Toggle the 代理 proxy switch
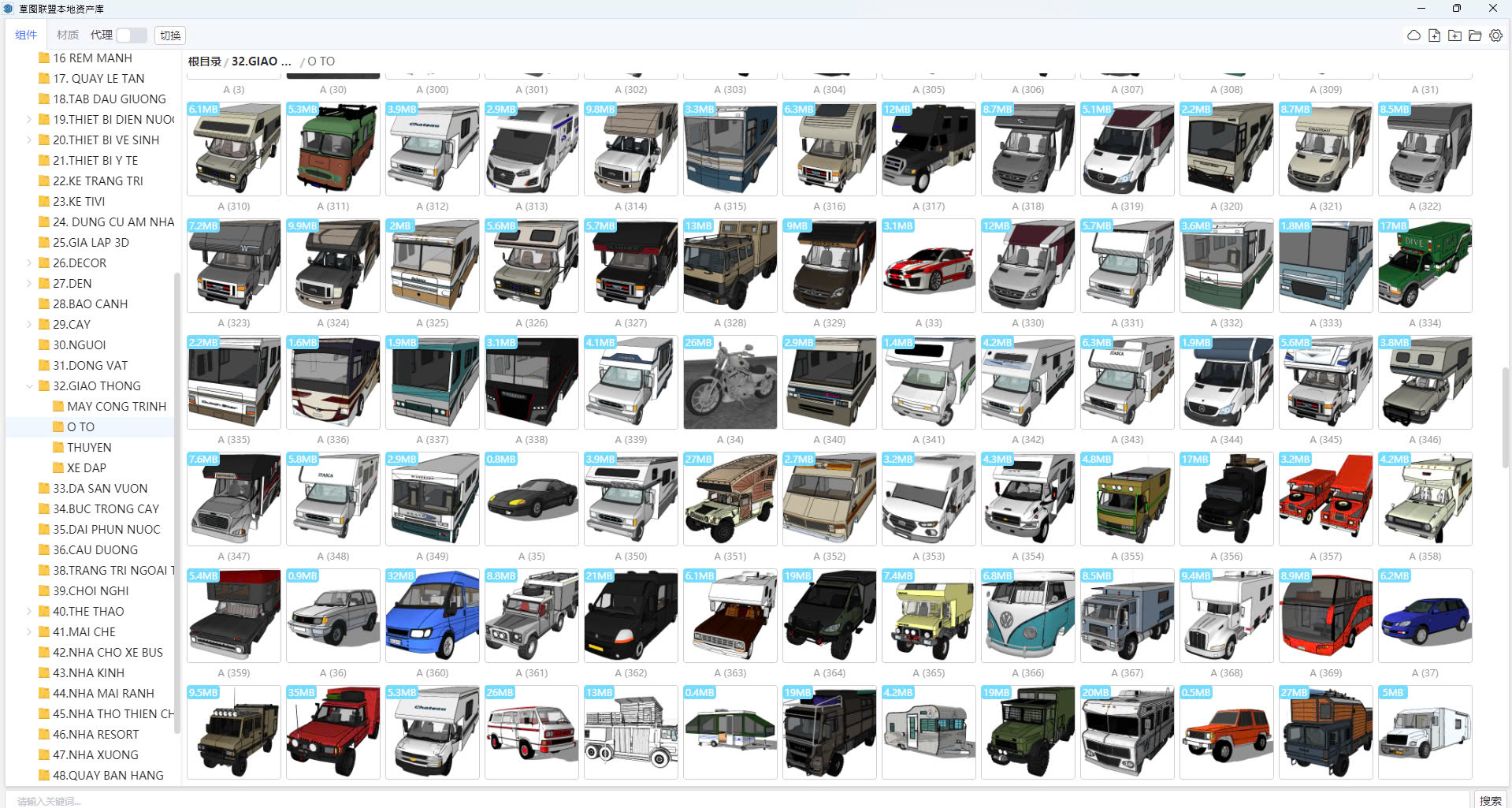 [x=132, y=35]
